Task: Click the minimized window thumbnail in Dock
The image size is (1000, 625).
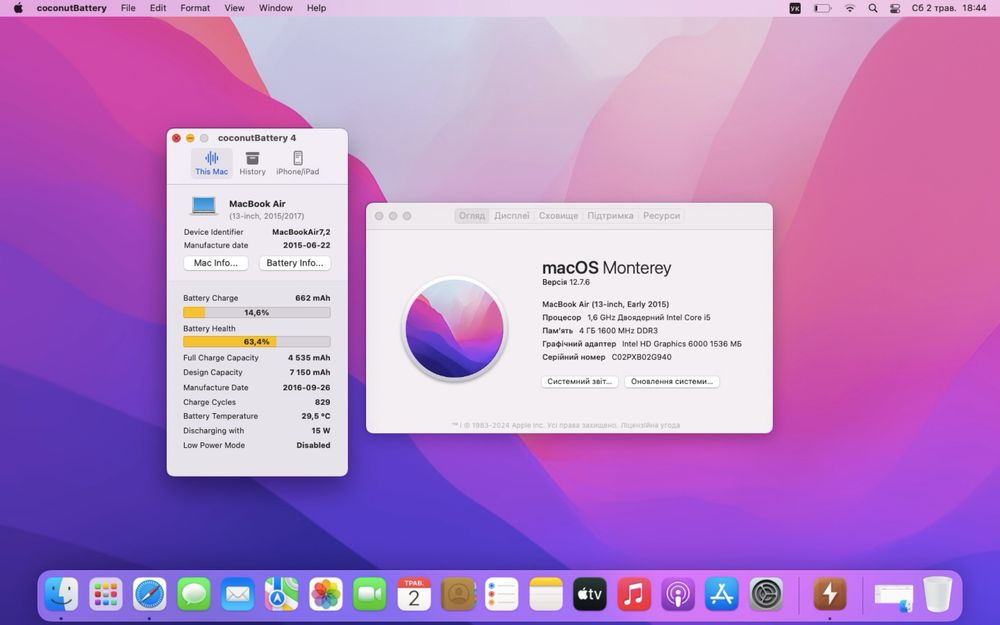Action: (x=893, y=597)
